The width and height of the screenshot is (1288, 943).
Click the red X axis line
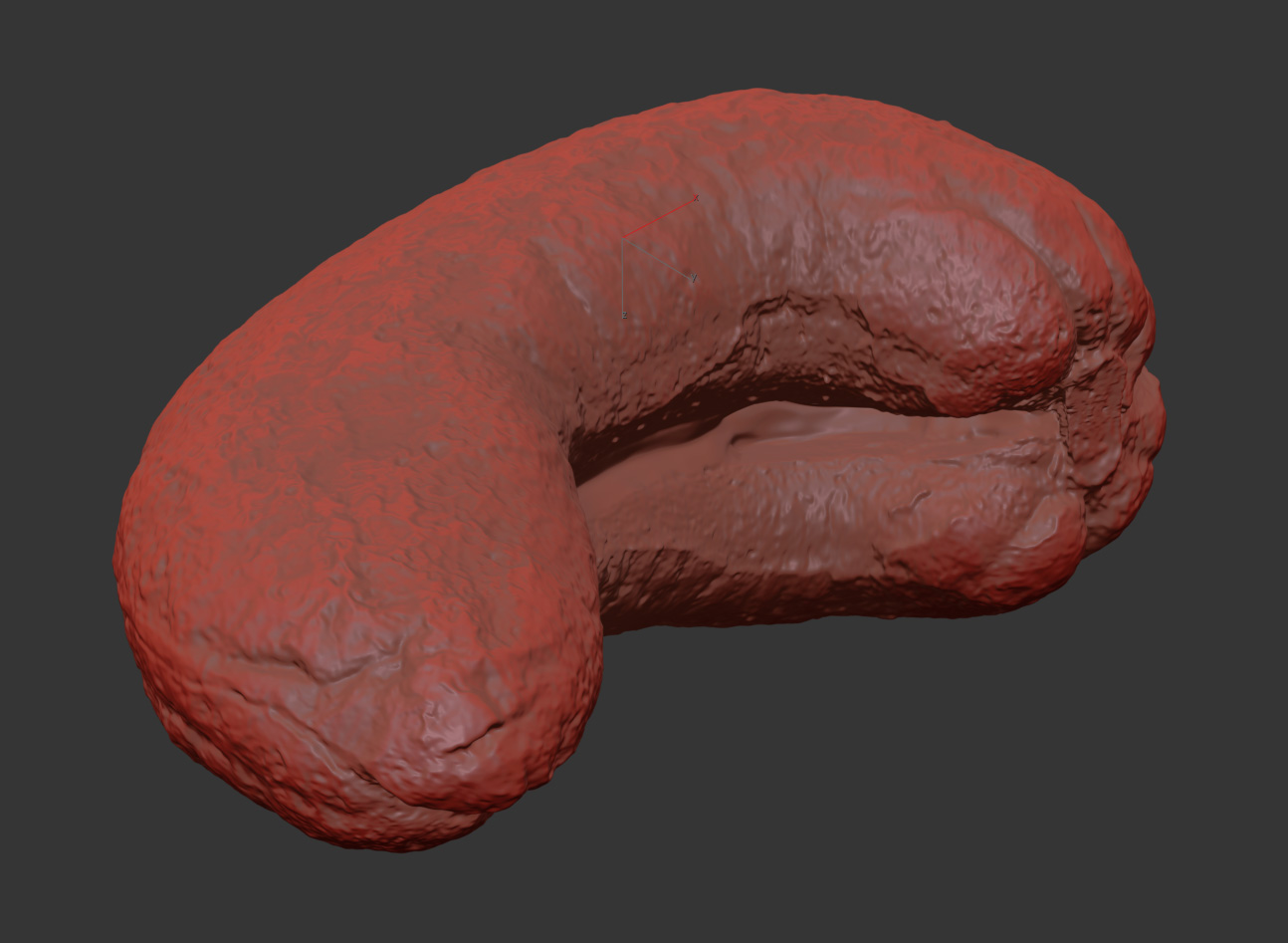(657, 220)
